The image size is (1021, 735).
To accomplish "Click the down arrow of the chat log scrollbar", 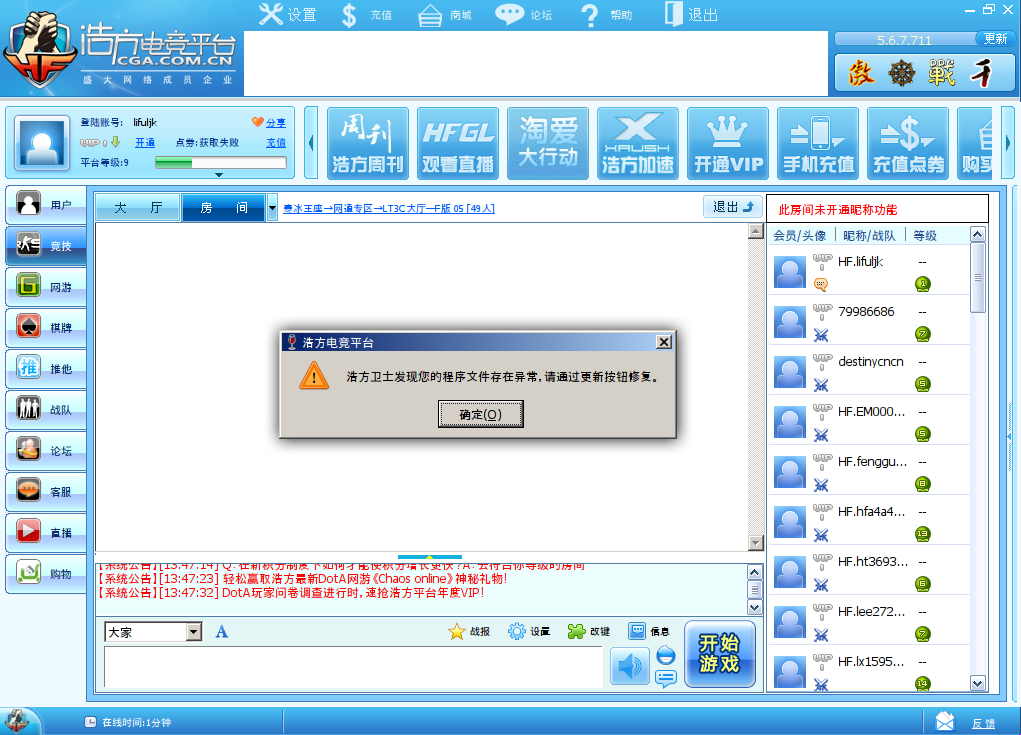I will pos(755,607).
